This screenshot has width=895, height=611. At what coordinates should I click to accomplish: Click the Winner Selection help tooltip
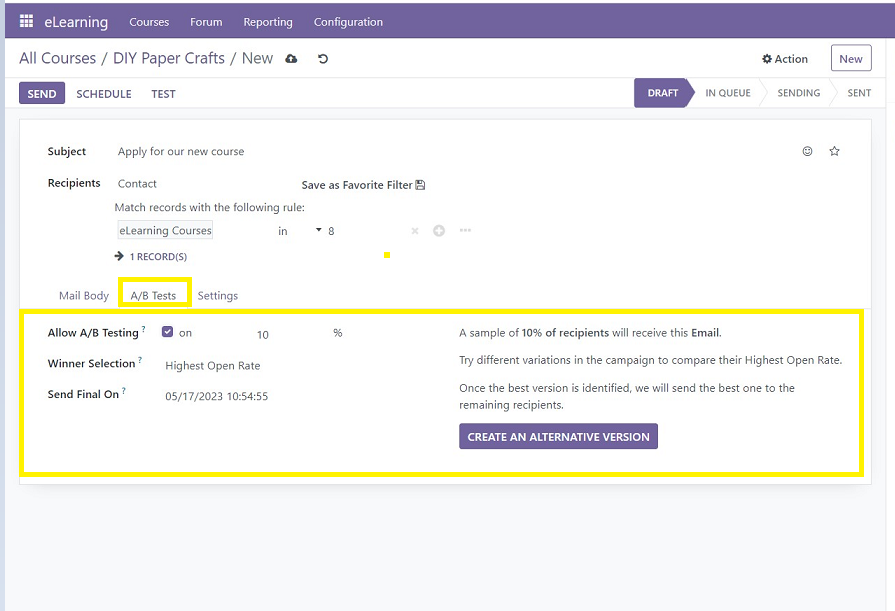click(140, 359)
